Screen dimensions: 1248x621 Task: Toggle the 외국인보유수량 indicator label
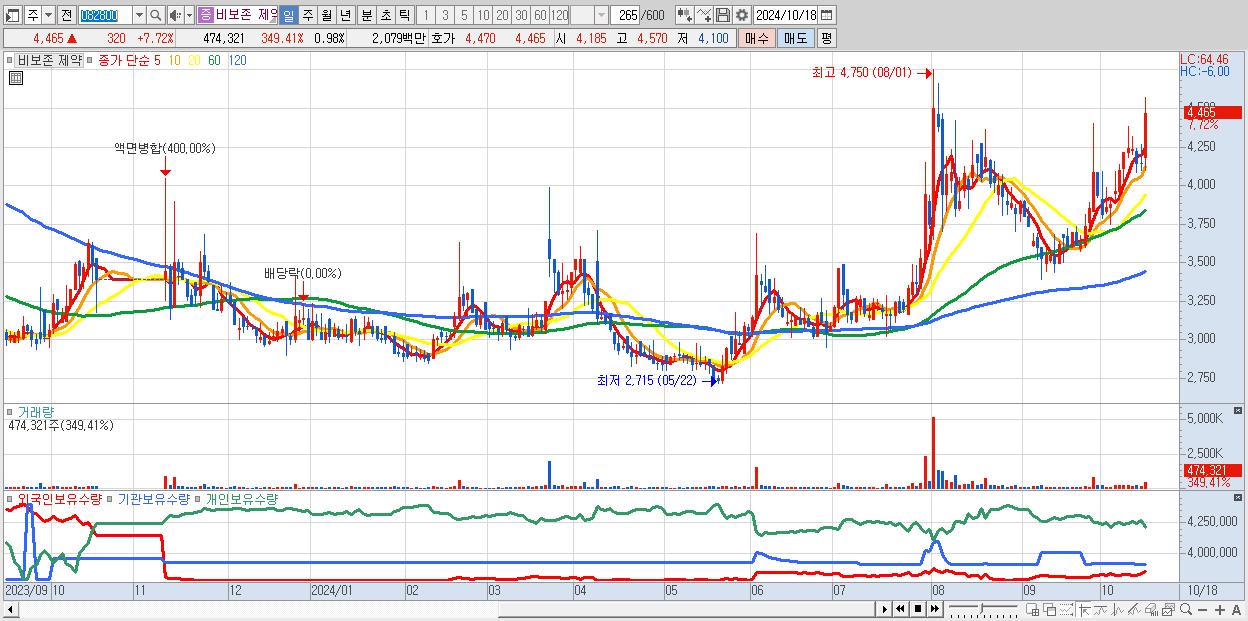click(x=60, y=498)
